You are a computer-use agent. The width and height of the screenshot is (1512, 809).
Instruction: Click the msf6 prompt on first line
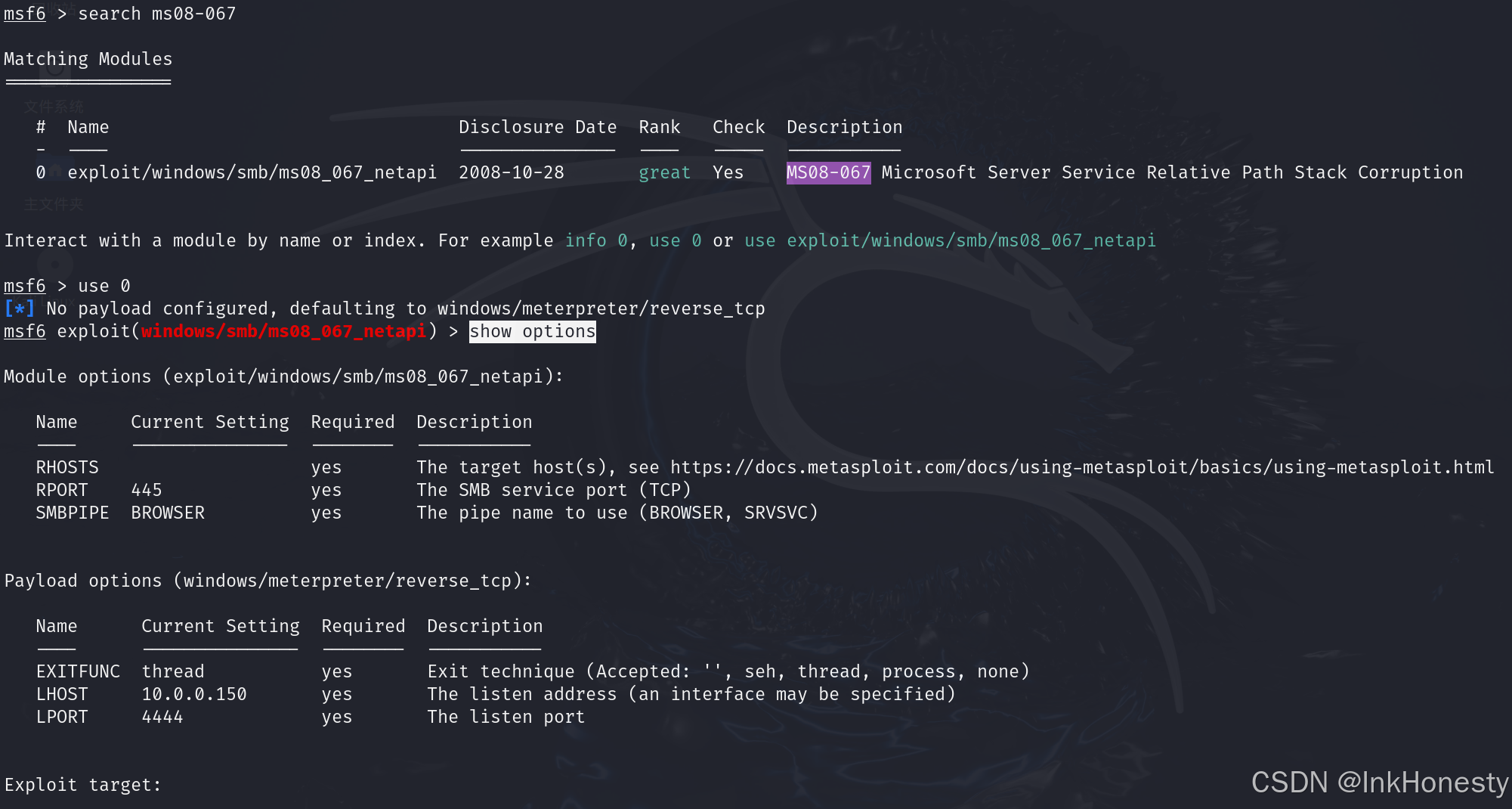24,13
